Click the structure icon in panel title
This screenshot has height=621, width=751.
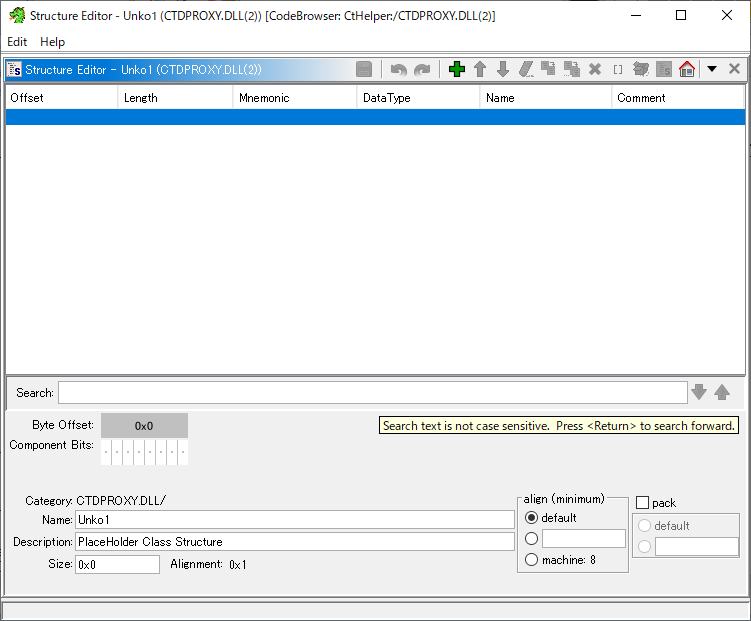[14, 69]
